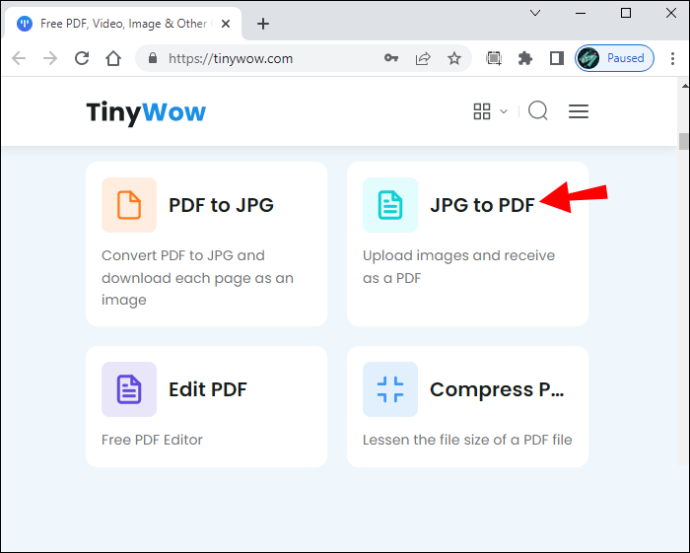
Task: Click the orange PDF to JPG icon
Action: coord(129,205)
